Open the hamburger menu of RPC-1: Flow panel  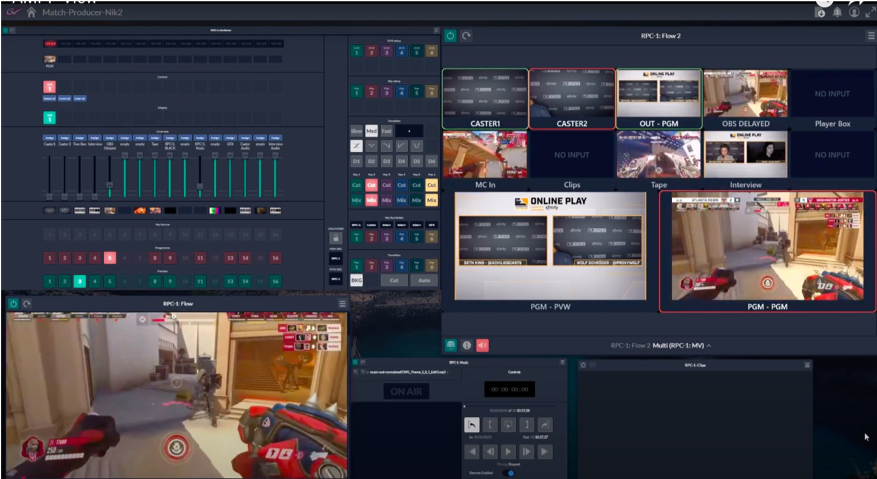coord(342,304)
